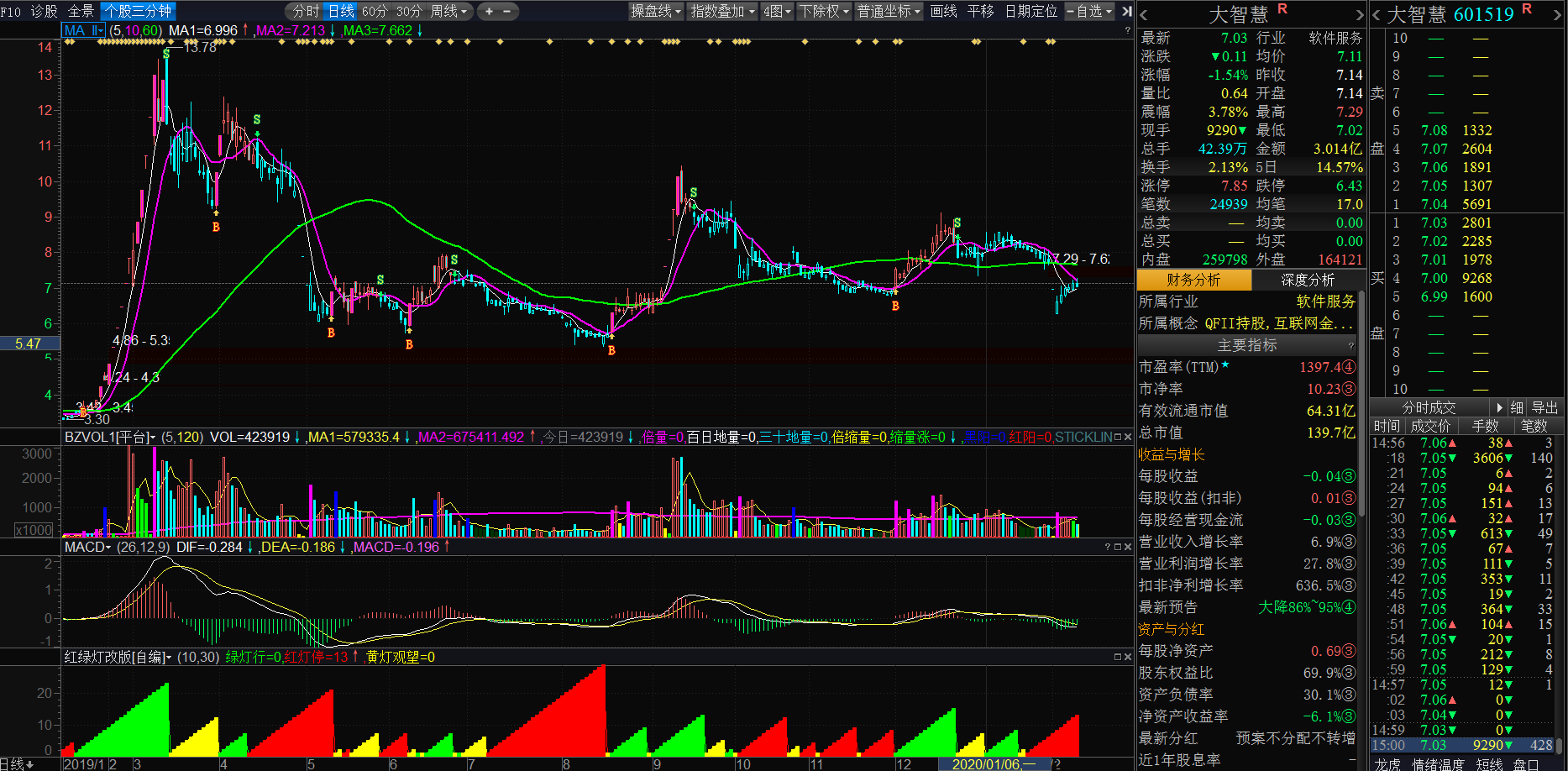Open the 诊股 menu
The height and width of the screenshot is (771, 1568).
click(45, 12)
